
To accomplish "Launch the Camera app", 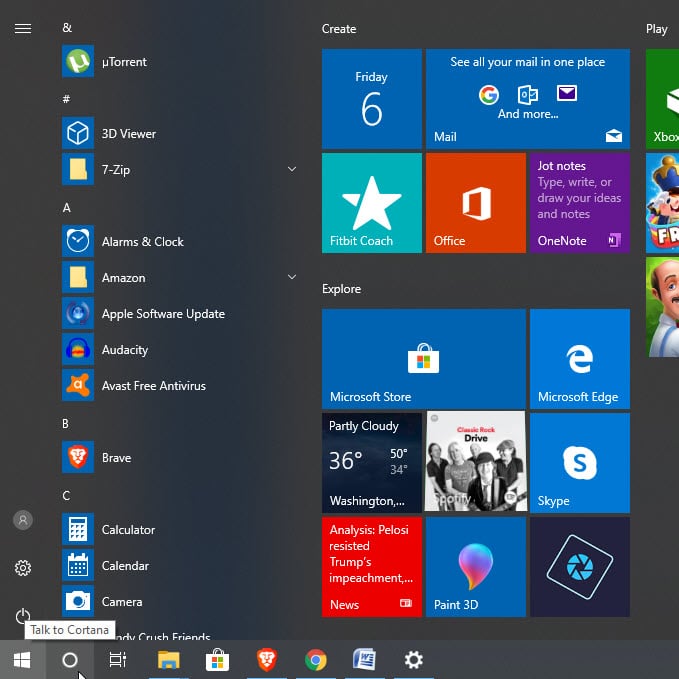I will 179,601.
